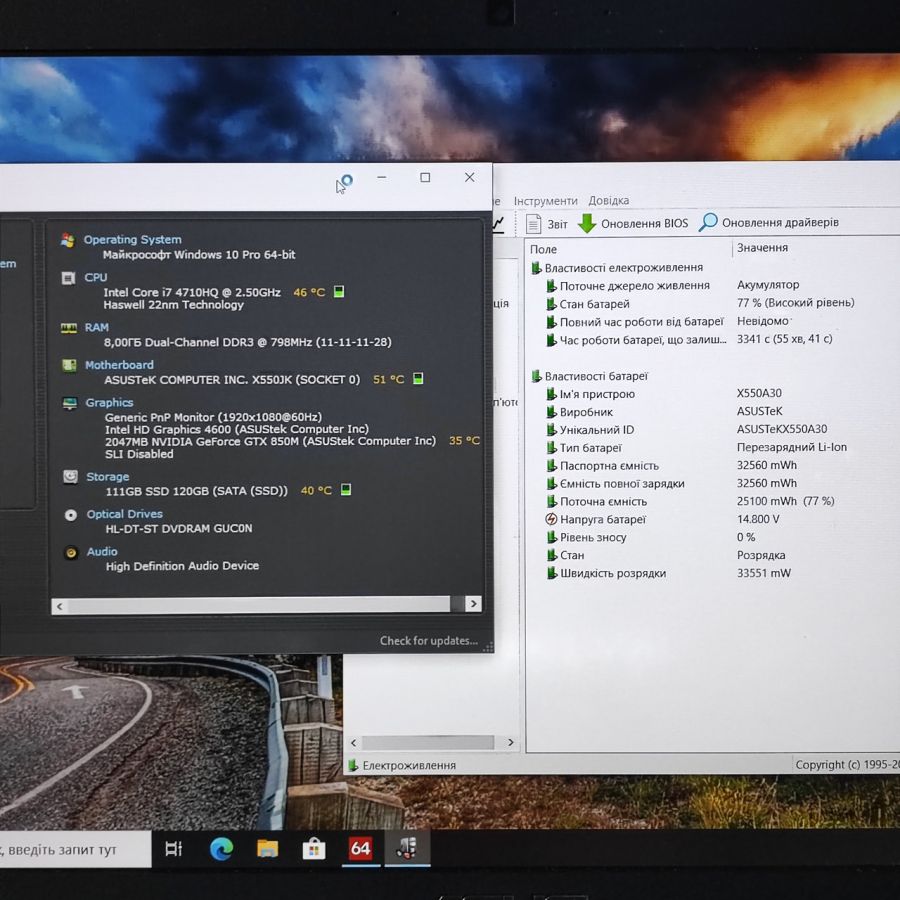900x900 pixels.
Task: Click the 33551 mW value cell
Action: point(763,573)
